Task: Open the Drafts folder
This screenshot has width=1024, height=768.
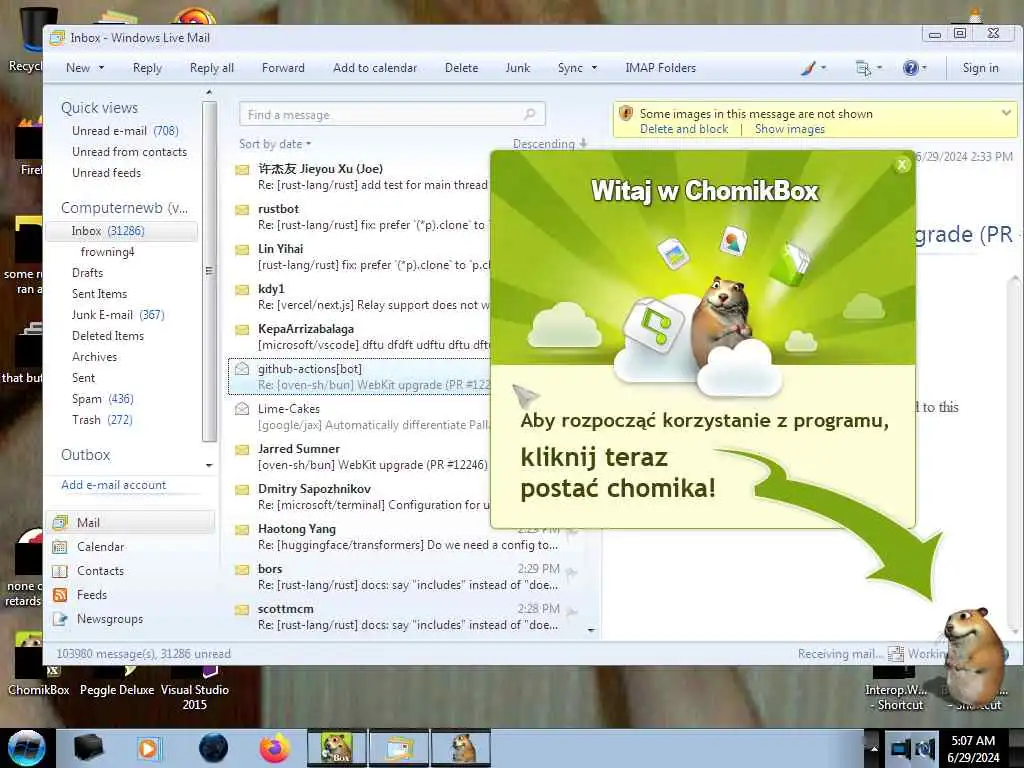Action: click(x=88, y=273)
